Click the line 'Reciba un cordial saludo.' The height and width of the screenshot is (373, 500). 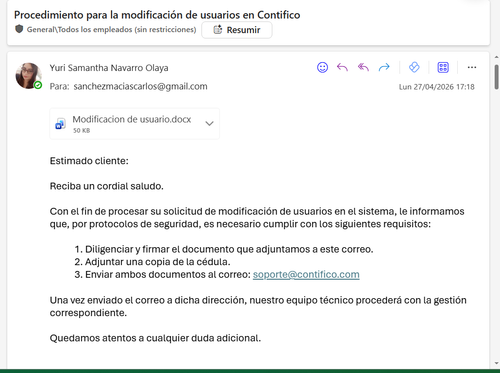click(x=107, y=186)
